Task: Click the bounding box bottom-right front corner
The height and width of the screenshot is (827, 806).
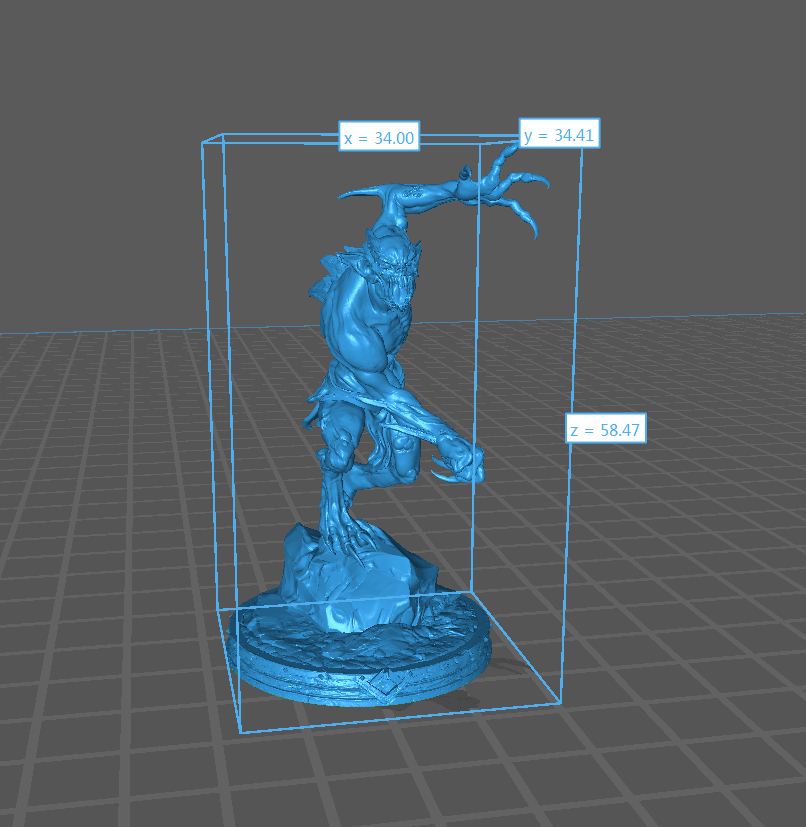Action: 558,702
